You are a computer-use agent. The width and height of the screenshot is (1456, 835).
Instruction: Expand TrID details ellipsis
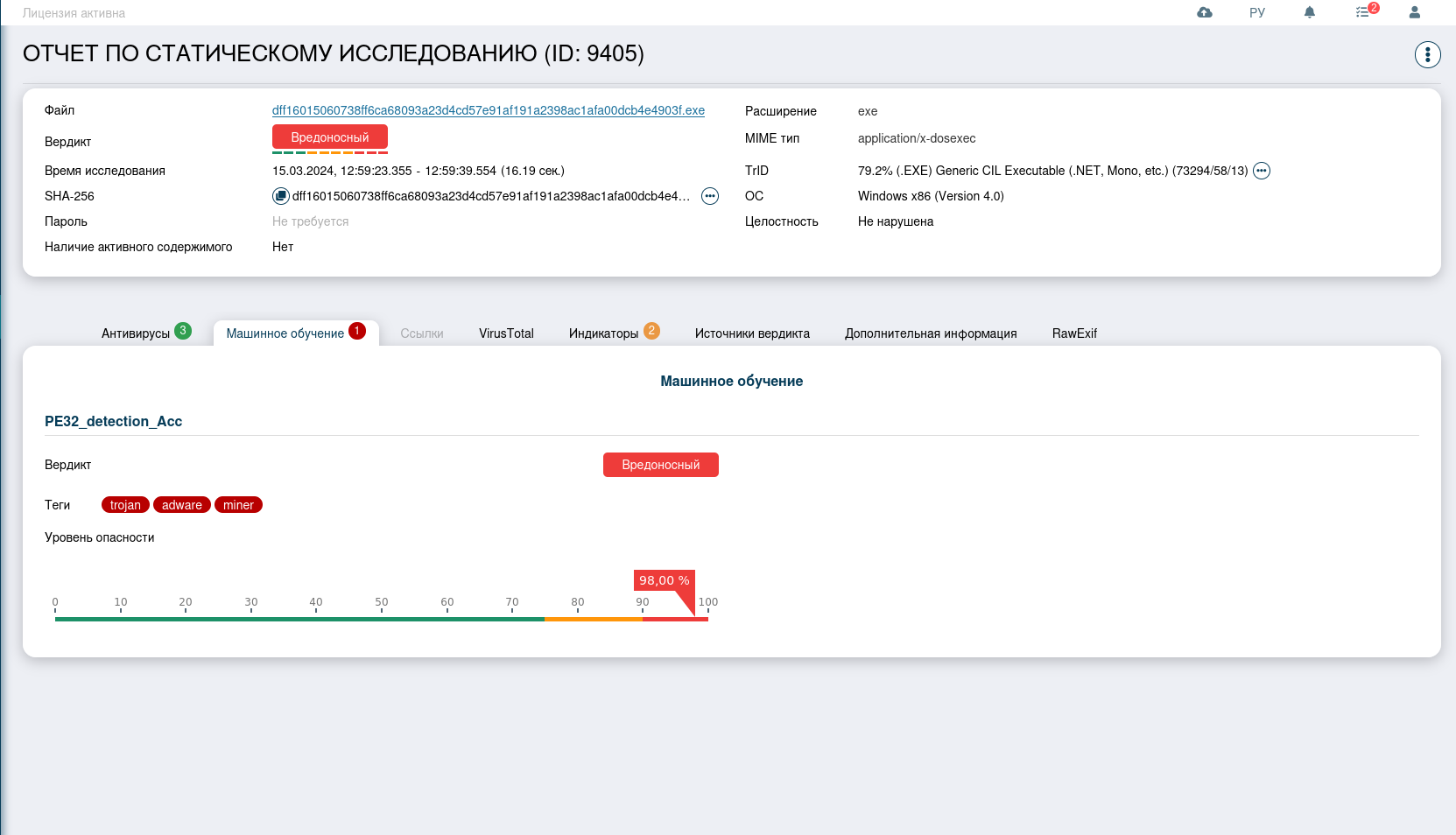click(x=1261, y=171)
